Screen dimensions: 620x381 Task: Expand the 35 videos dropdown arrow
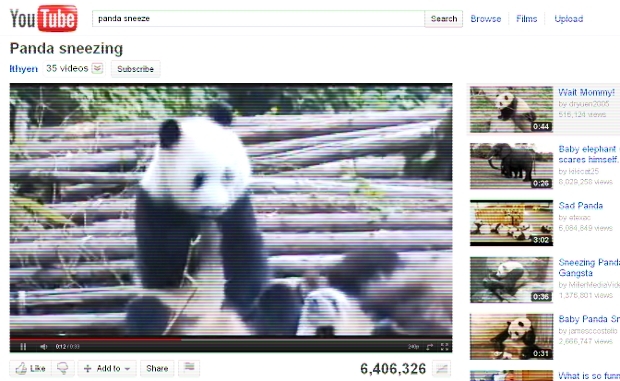[x=97, y=68]
